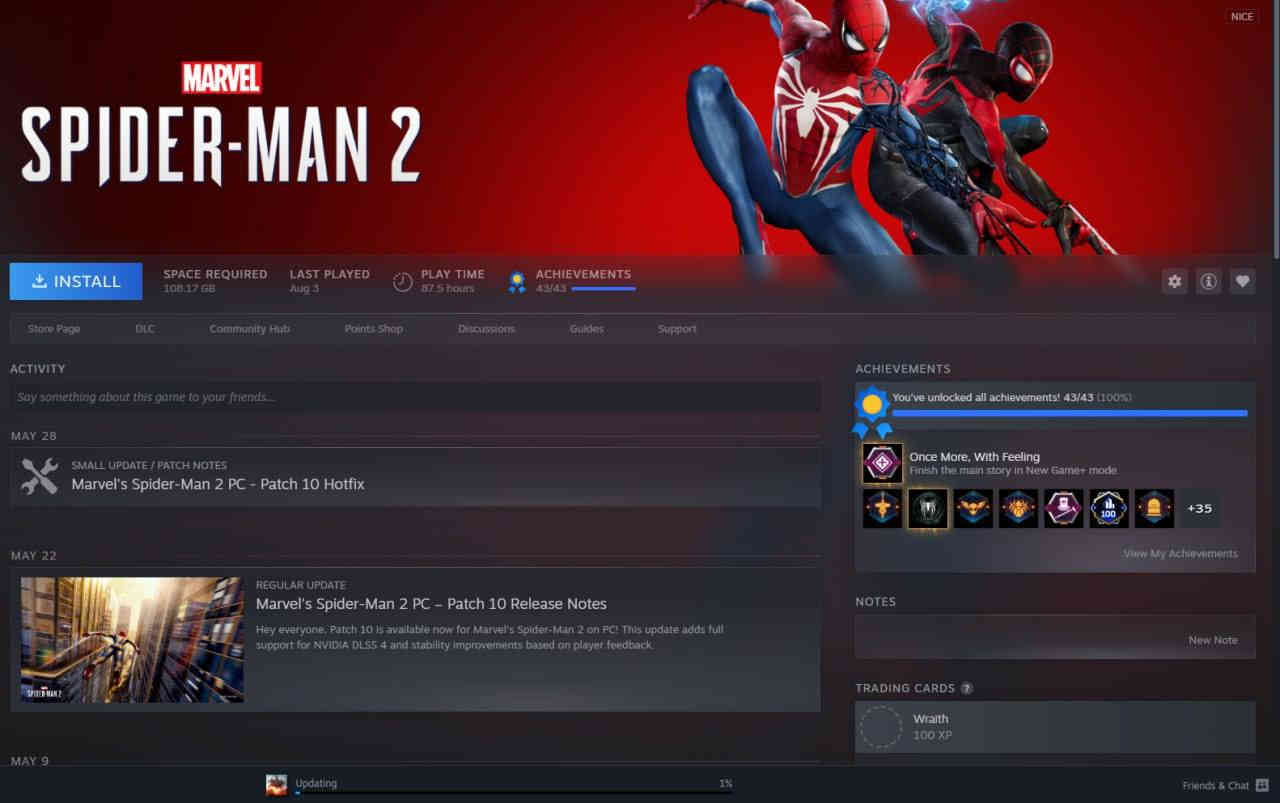This screenshot has height=803, width=1280.
Task: Click the level 100 badge achievement icon
Action: [1109, 508]
